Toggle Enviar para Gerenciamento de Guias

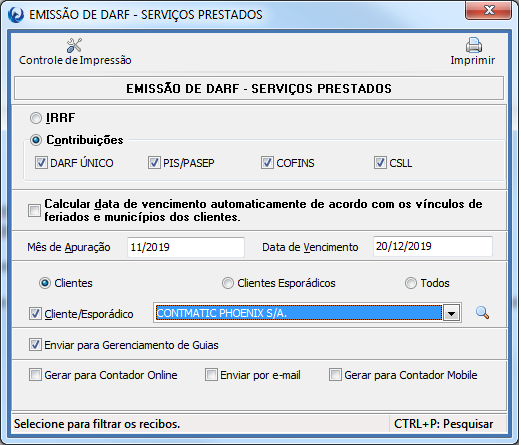[35, 345]
